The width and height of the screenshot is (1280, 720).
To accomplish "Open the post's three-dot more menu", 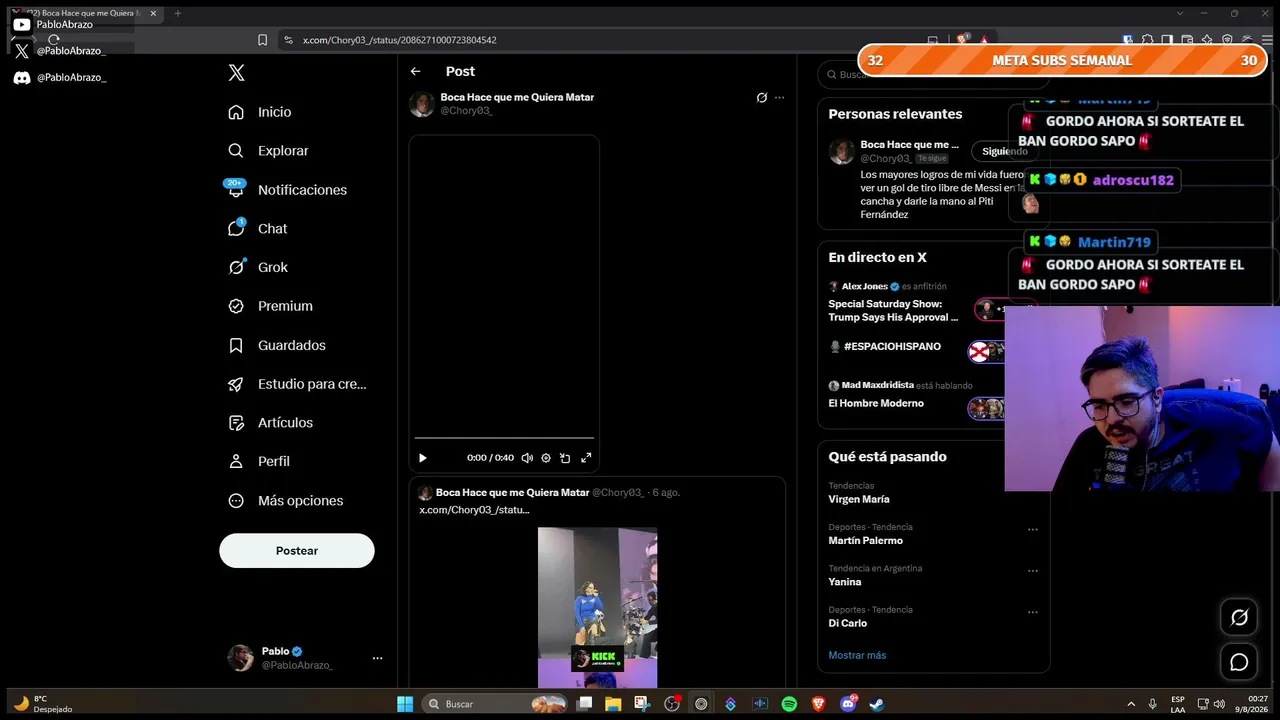I will (780, 98).
